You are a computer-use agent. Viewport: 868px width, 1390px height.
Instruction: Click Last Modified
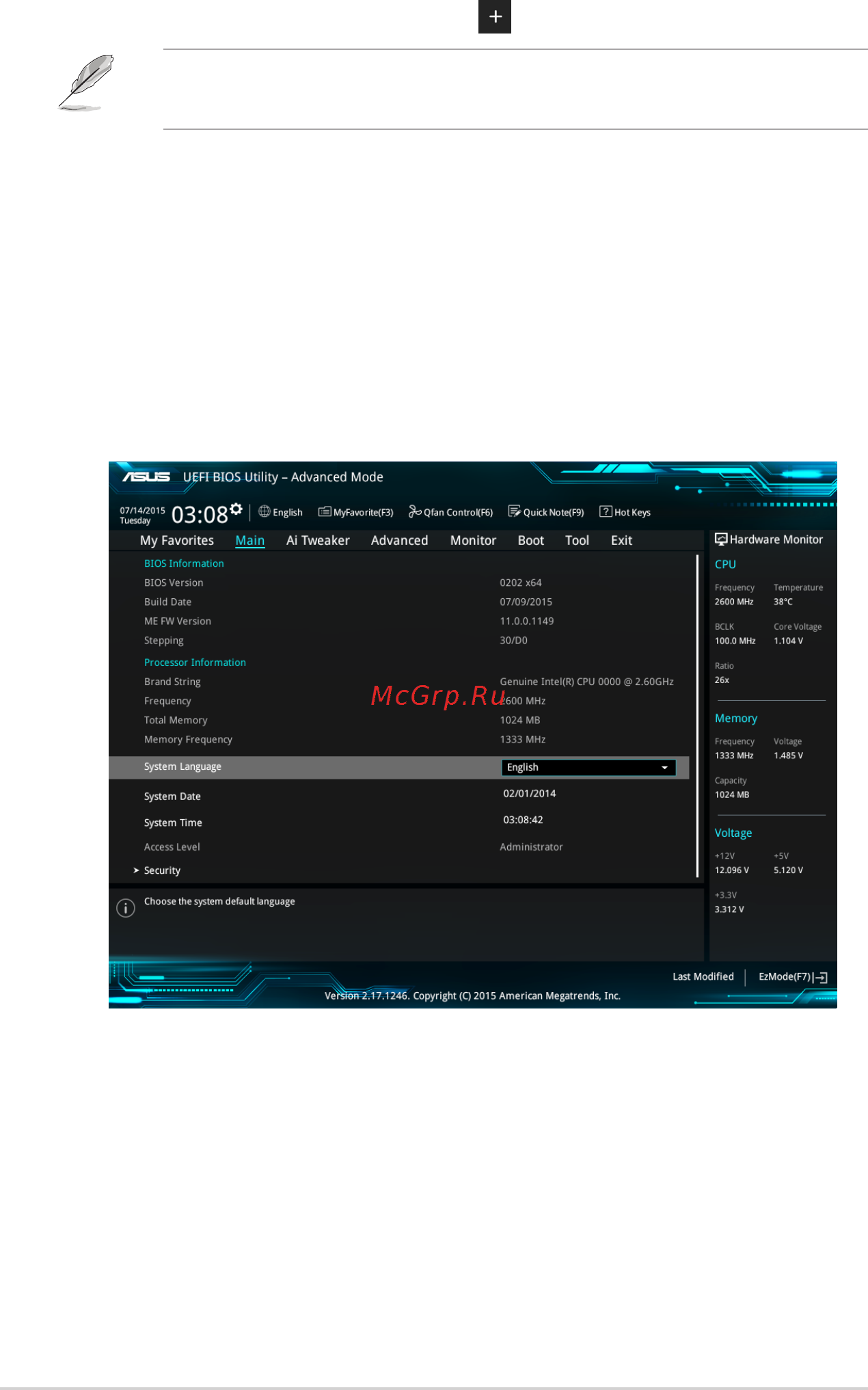click(703, 976)
